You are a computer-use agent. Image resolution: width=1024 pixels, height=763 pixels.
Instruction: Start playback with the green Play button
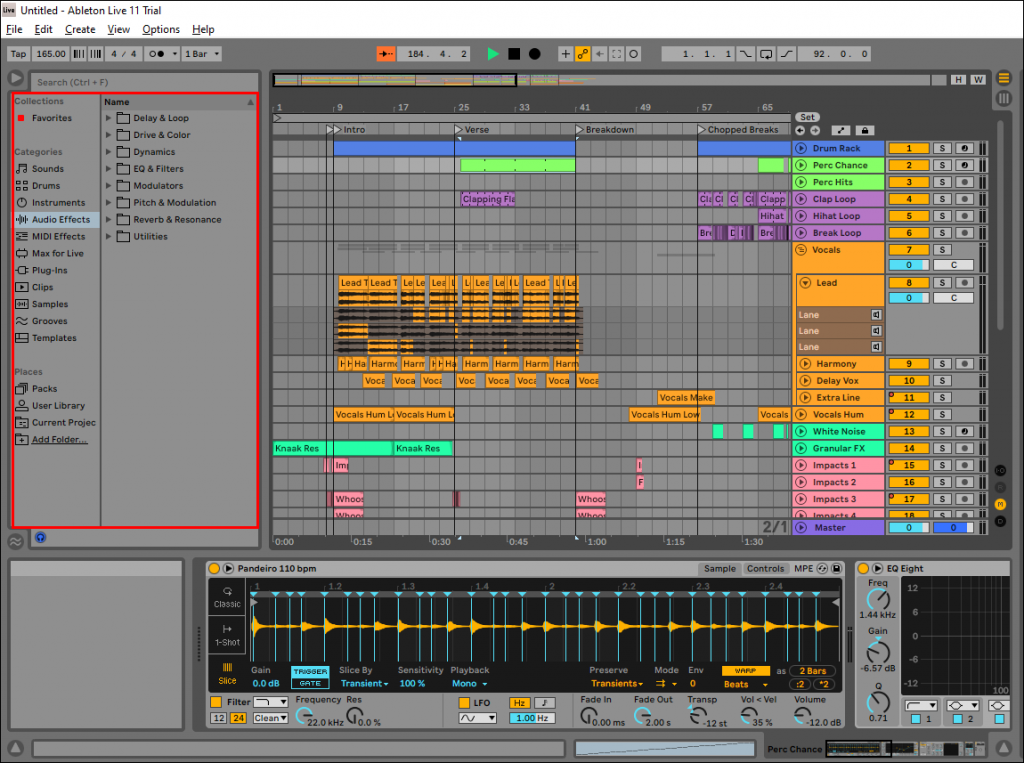(x=493, y=54)
